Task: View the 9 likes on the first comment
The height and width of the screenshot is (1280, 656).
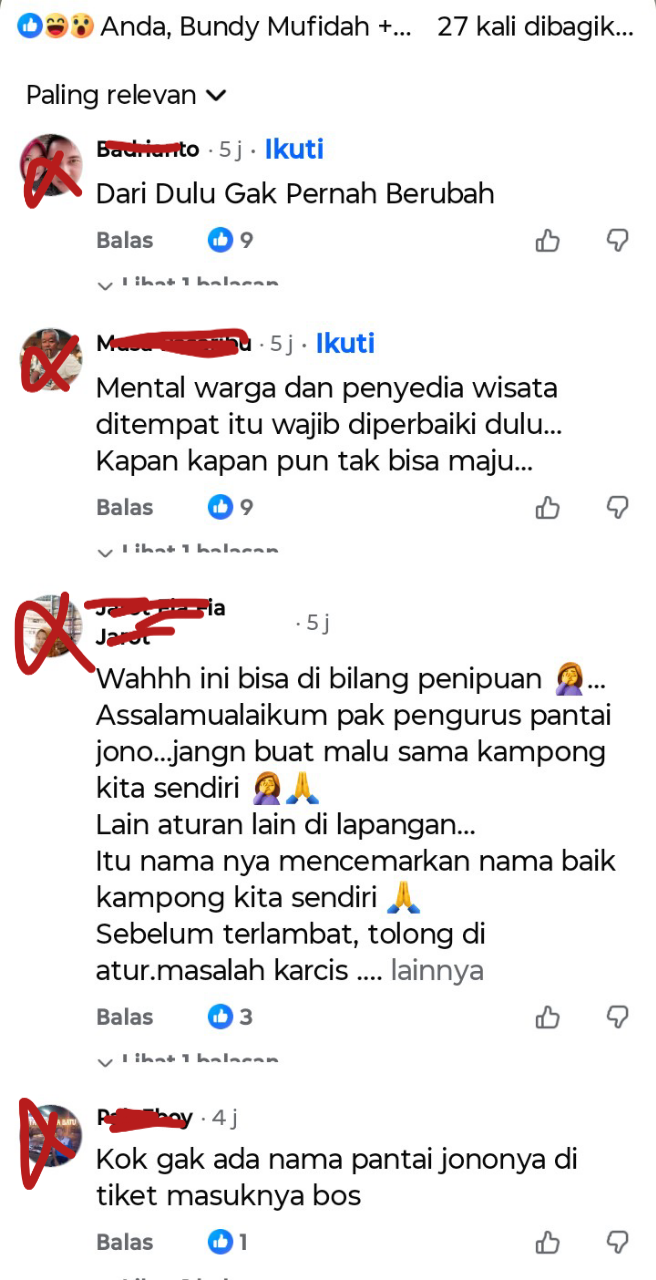Action: [230, 240]
